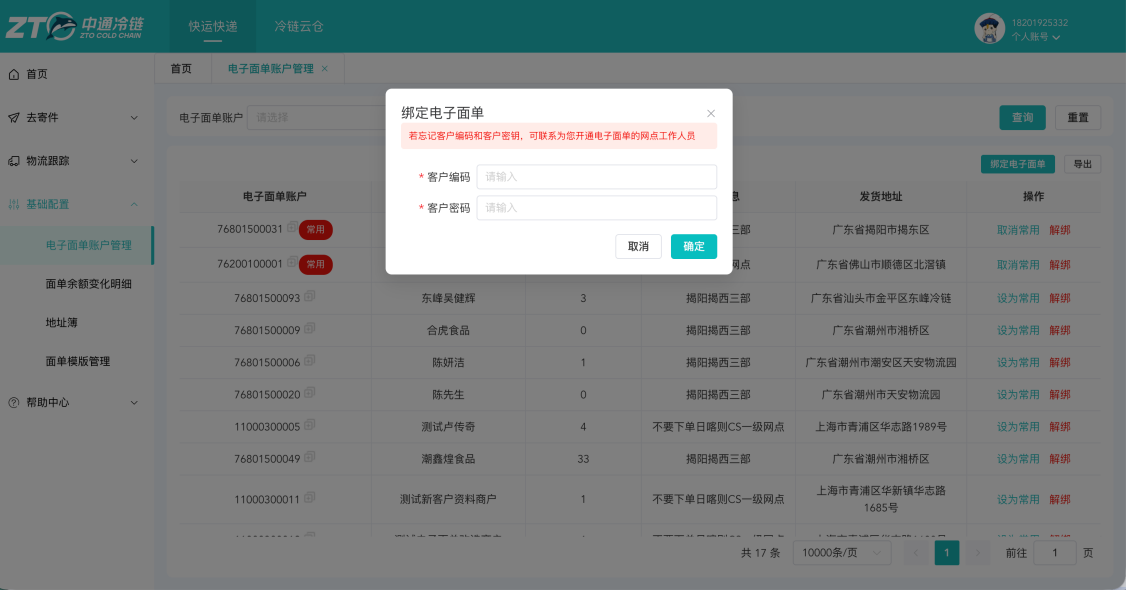Screen dimensions: 1126x590
Task: Click 设为常用 for 东峰吴健辉 row
Action: [1018, 298]
